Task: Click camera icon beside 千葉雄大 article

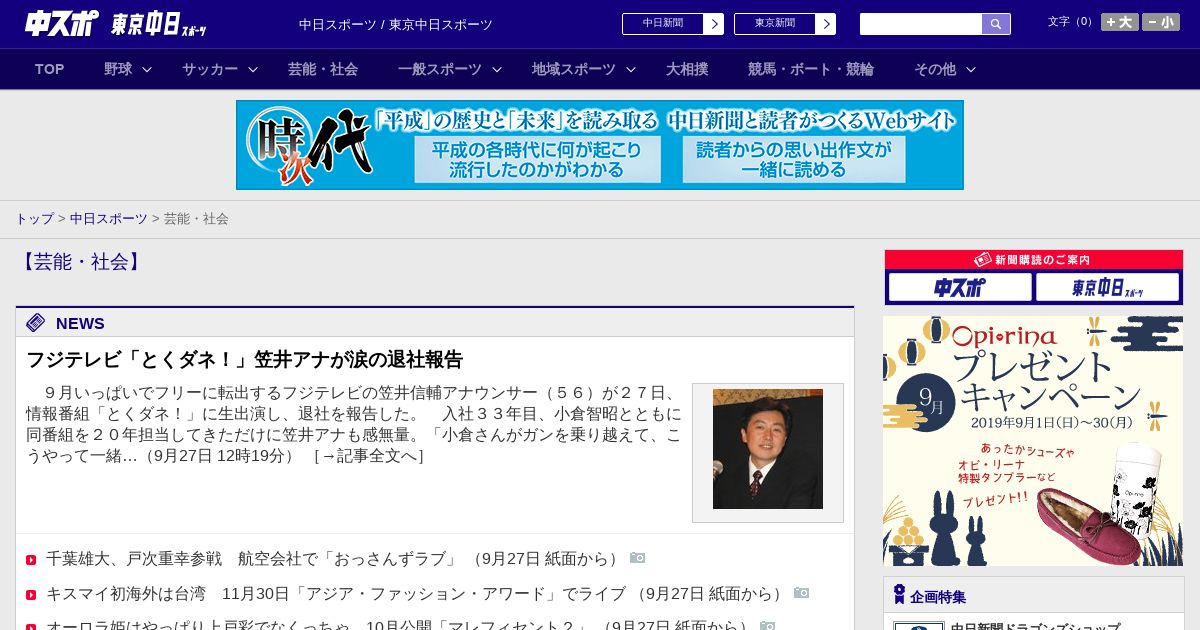Action: pos(638,558)
